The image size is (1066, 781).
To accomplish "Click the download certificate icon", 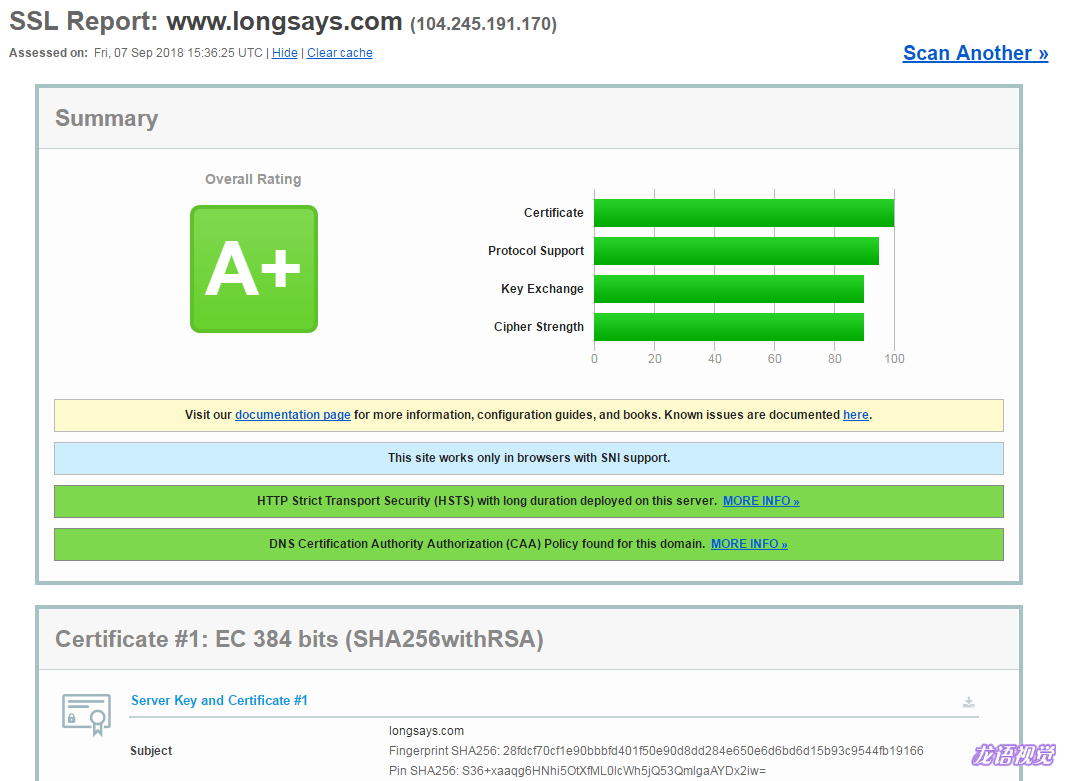I will tap(968, 702).
